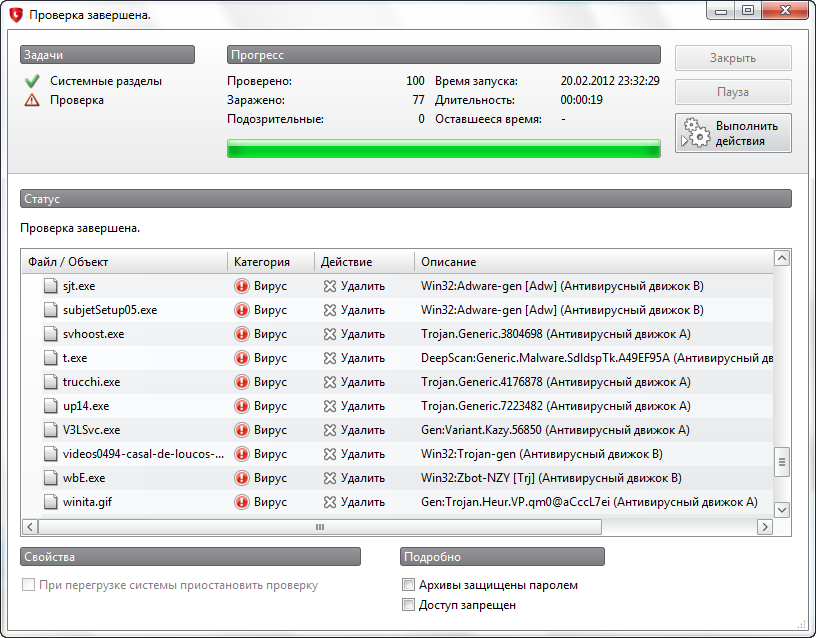Viewport: 816px width, 638px height.
Task: Click the delete X icon in t.exe row
Action: pos(329,358)
